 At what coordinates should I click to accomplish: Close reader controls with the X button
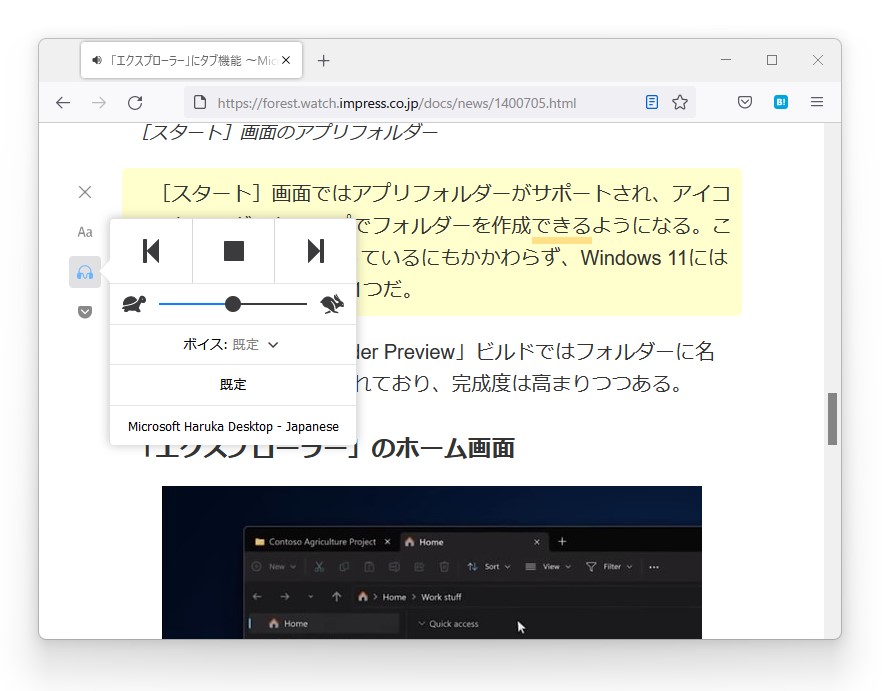point(84,192)
